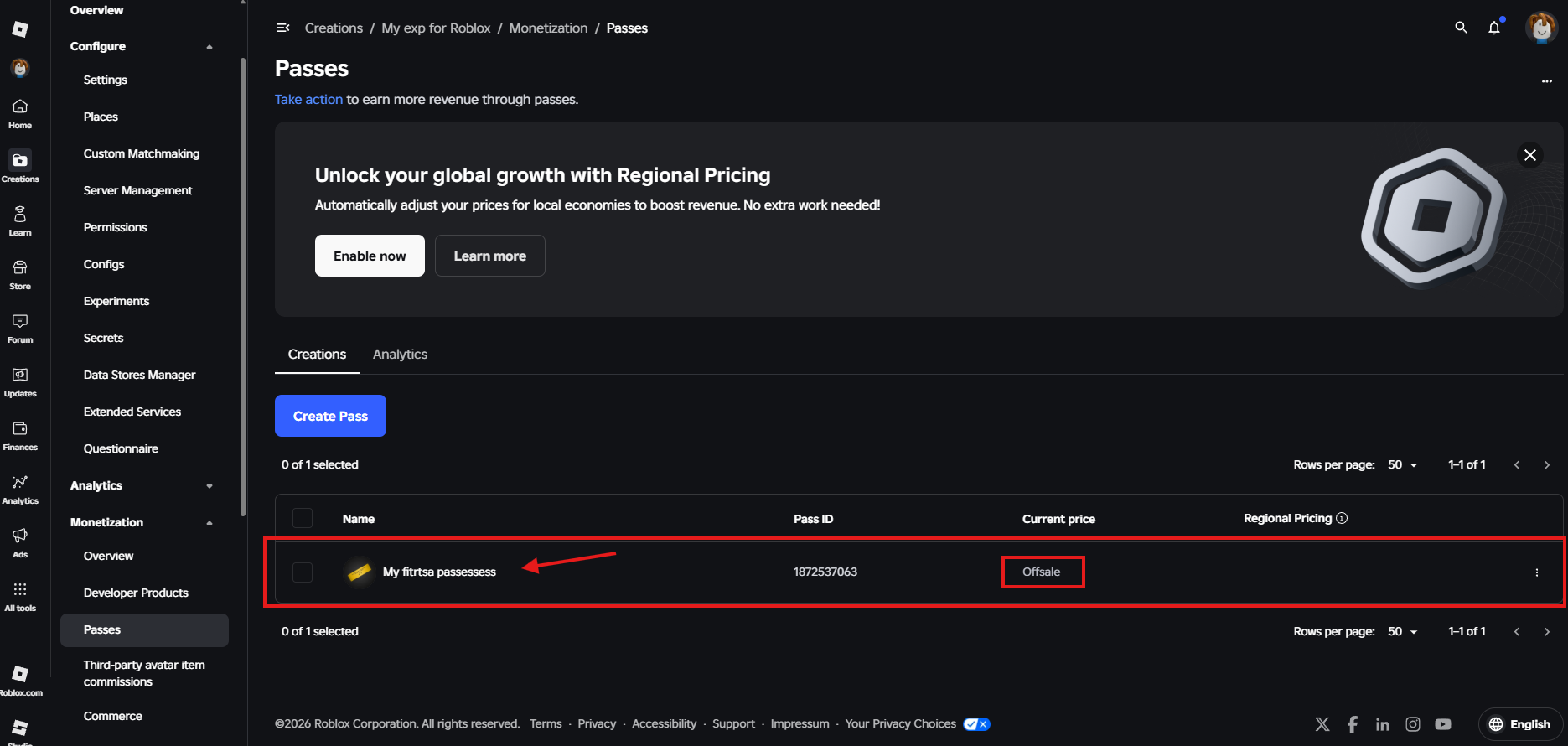The width and height of the screenshot is (1568, 746).
Task: Open the Creations breadcrumb link
Action: pos(334,28)
